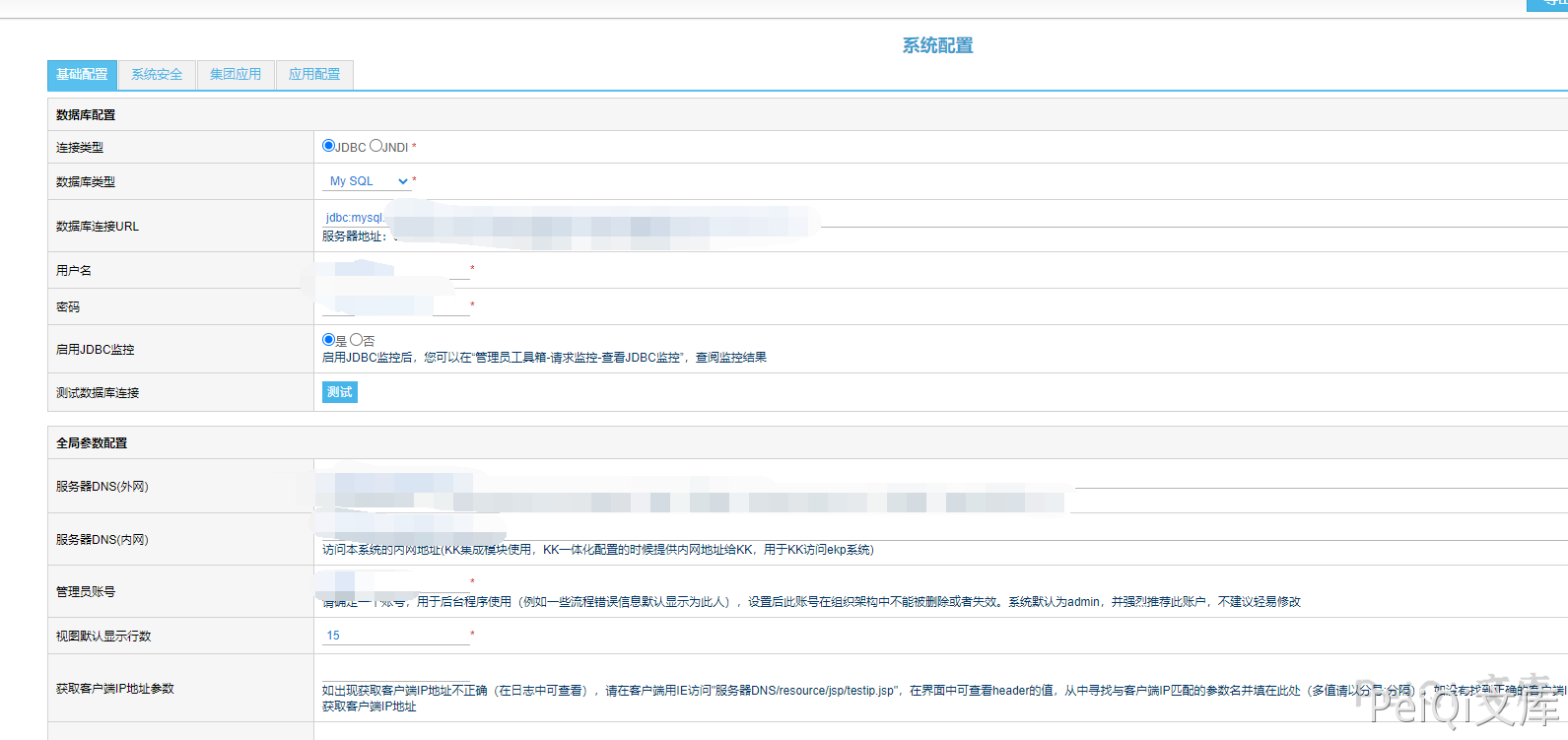Disable JDBC monitoring with 否 radio
Image resolution: width=1568 pixels, height=740 pixels.
[x=356, y=339]
